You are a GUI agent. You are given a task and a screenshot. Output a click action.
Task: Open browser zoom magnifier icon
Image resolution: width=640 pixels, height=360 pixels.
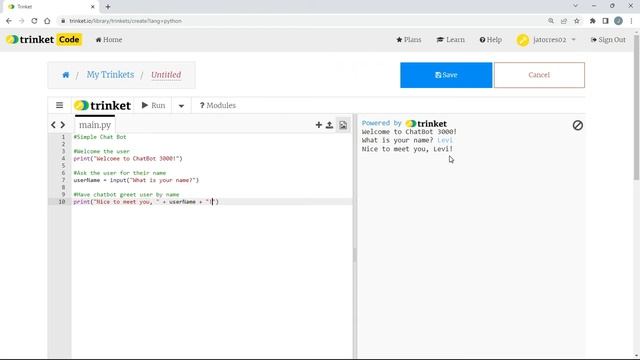551,21
